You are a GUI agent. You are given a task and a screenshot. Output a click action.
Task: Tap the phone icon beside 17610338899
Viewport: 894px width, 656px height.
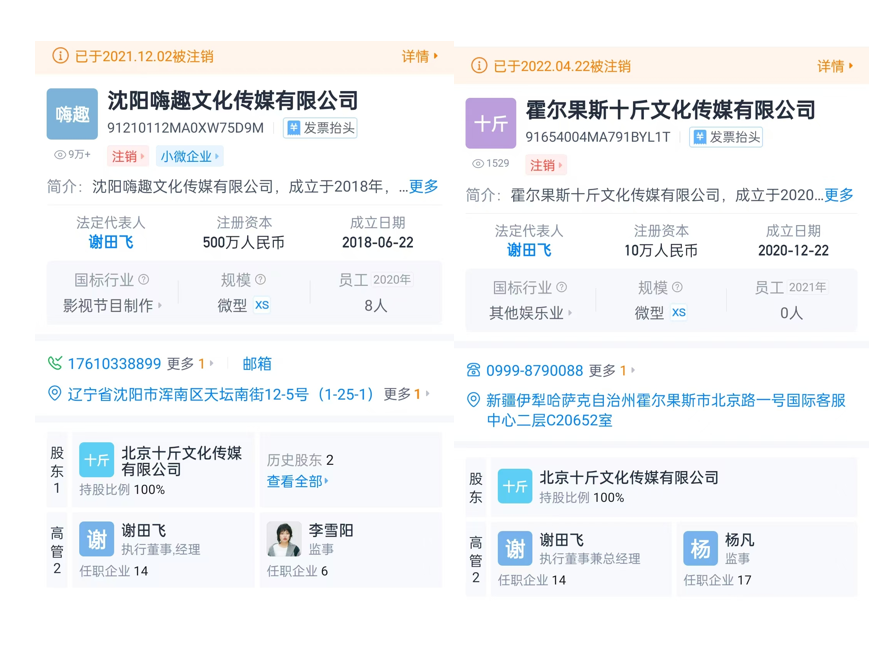[55, 363]
